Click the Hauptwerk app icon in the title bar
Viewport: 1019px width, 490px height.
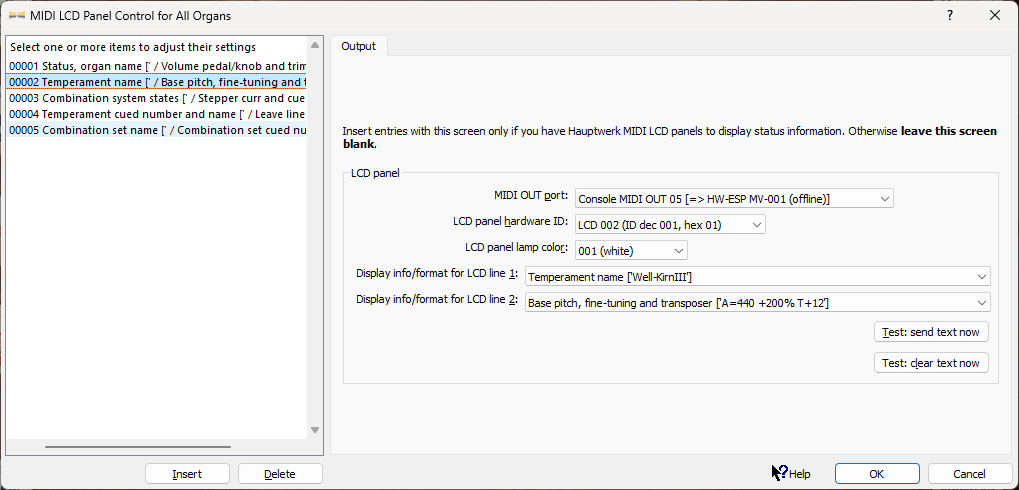[17, 15]
